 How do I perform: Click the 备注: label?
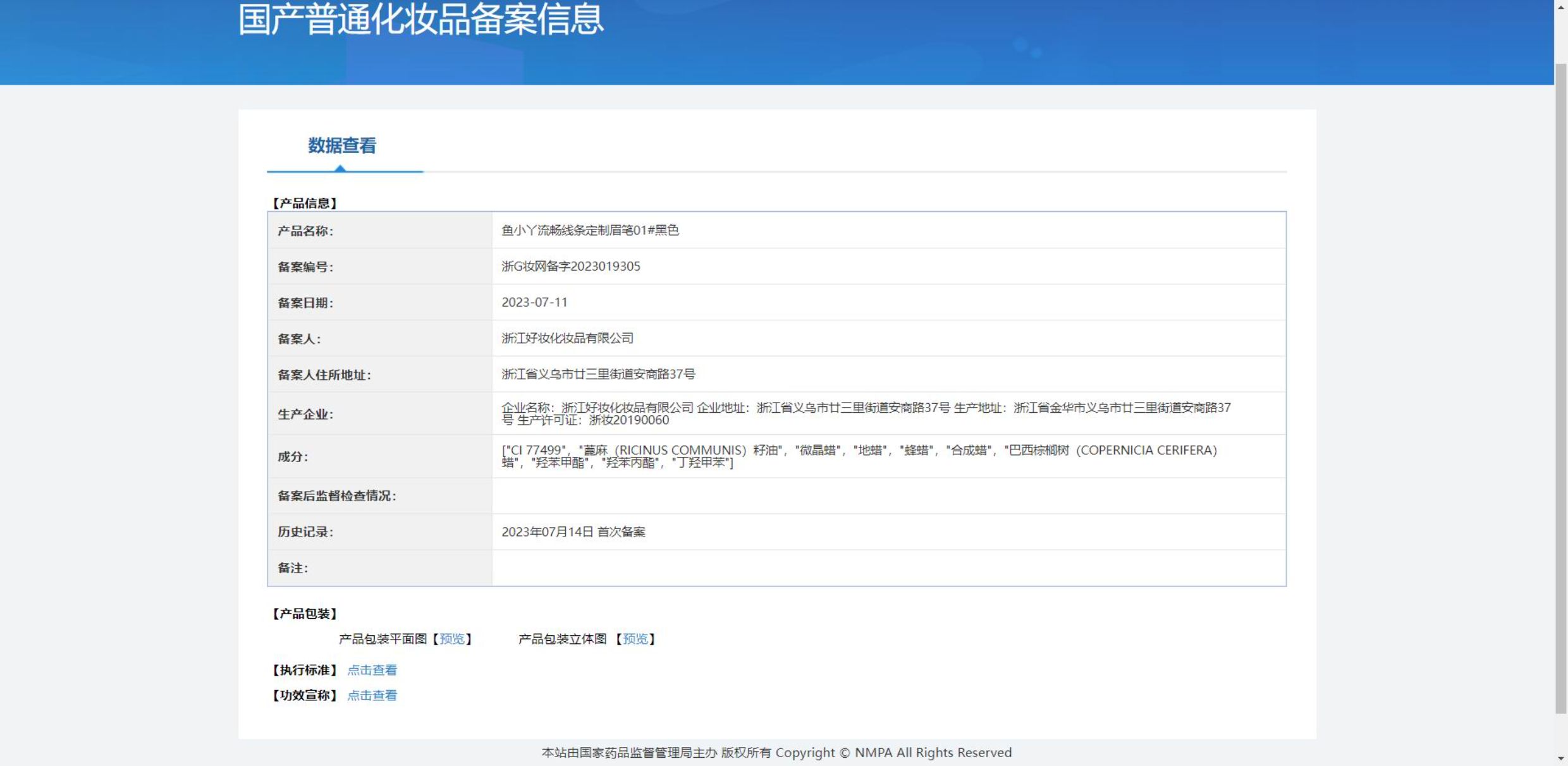click(x=293, y=568)
